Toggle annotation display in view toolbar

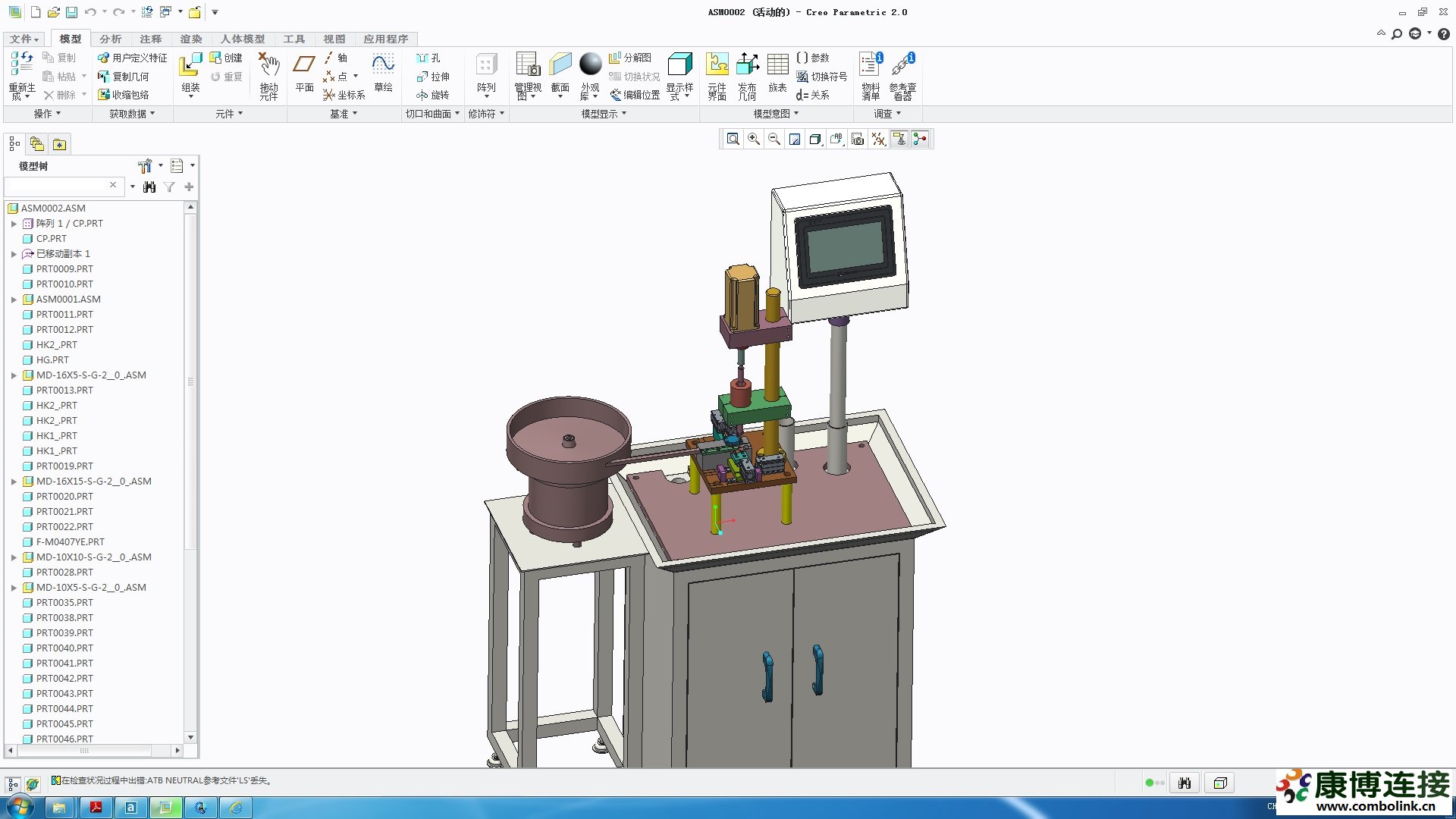click(899, 140)
